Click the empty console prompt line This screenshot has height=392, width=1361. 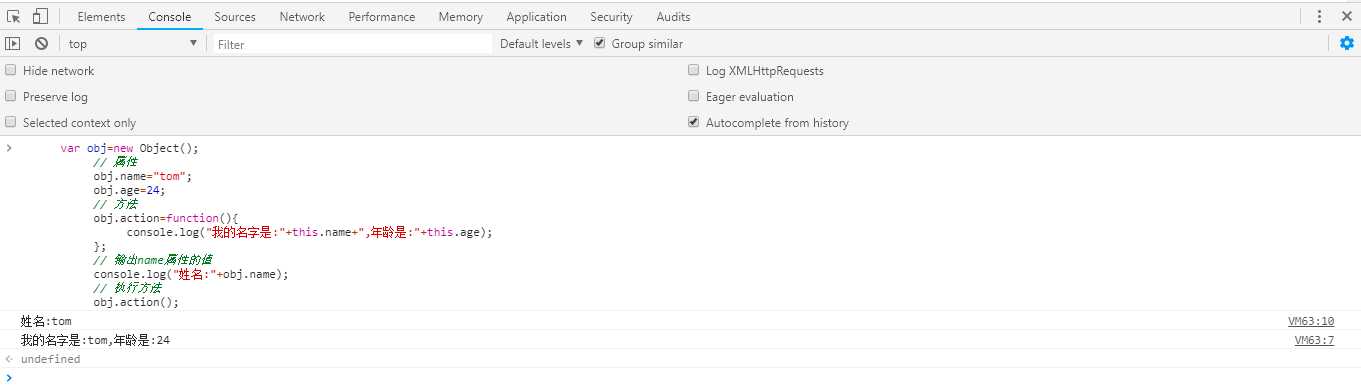[680, 377]
